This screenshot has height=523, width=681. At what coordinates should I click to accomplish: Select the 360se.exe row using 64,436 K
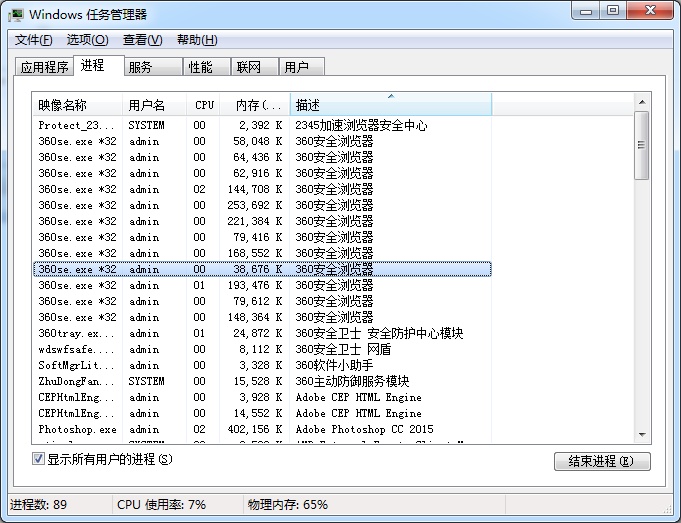[262, 157]
